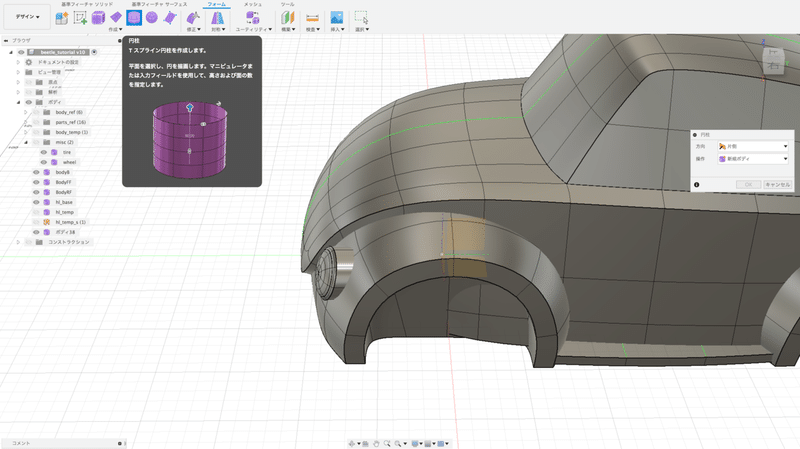Switch to the ツール tab
Screen dimensions: 800x449
(x=287, y=4)
